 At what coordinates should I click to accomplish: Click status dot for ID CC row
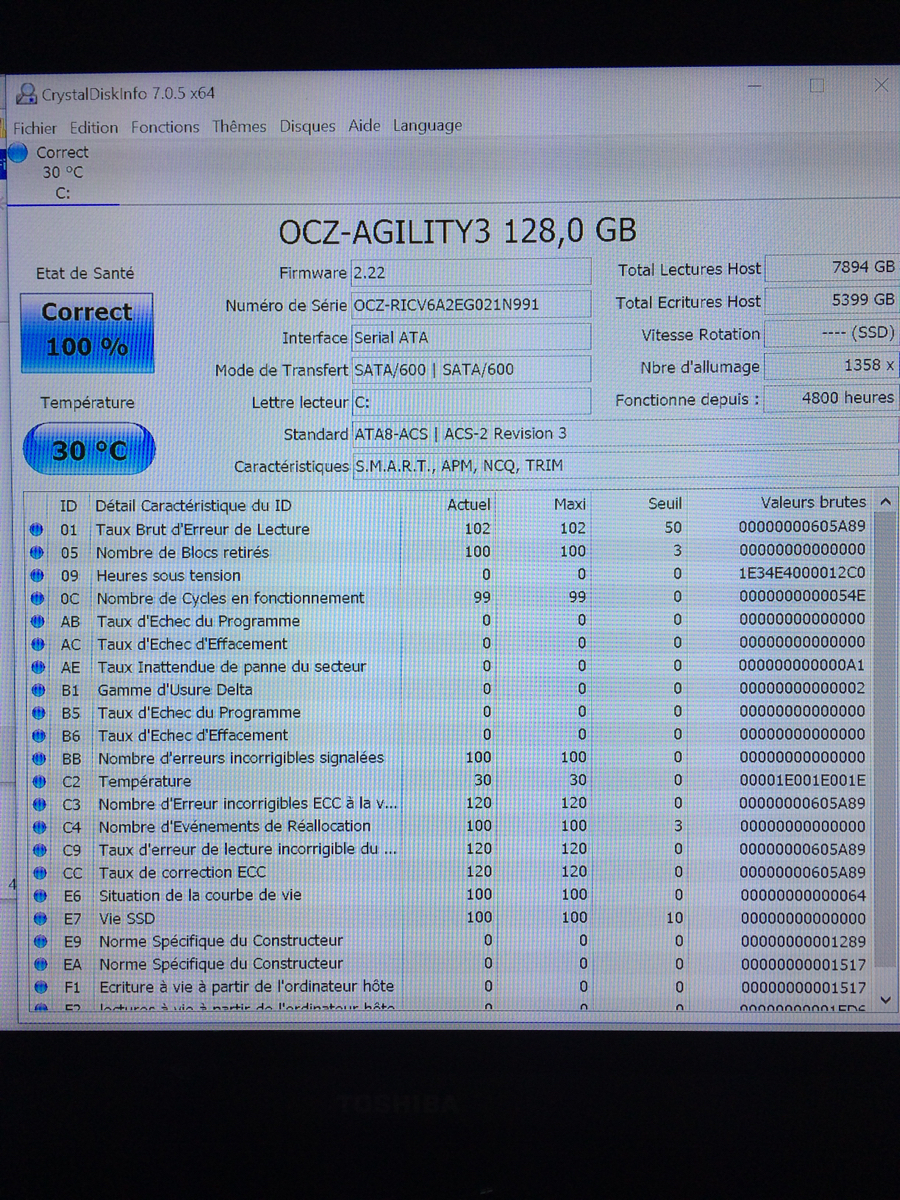click(40, 873)
